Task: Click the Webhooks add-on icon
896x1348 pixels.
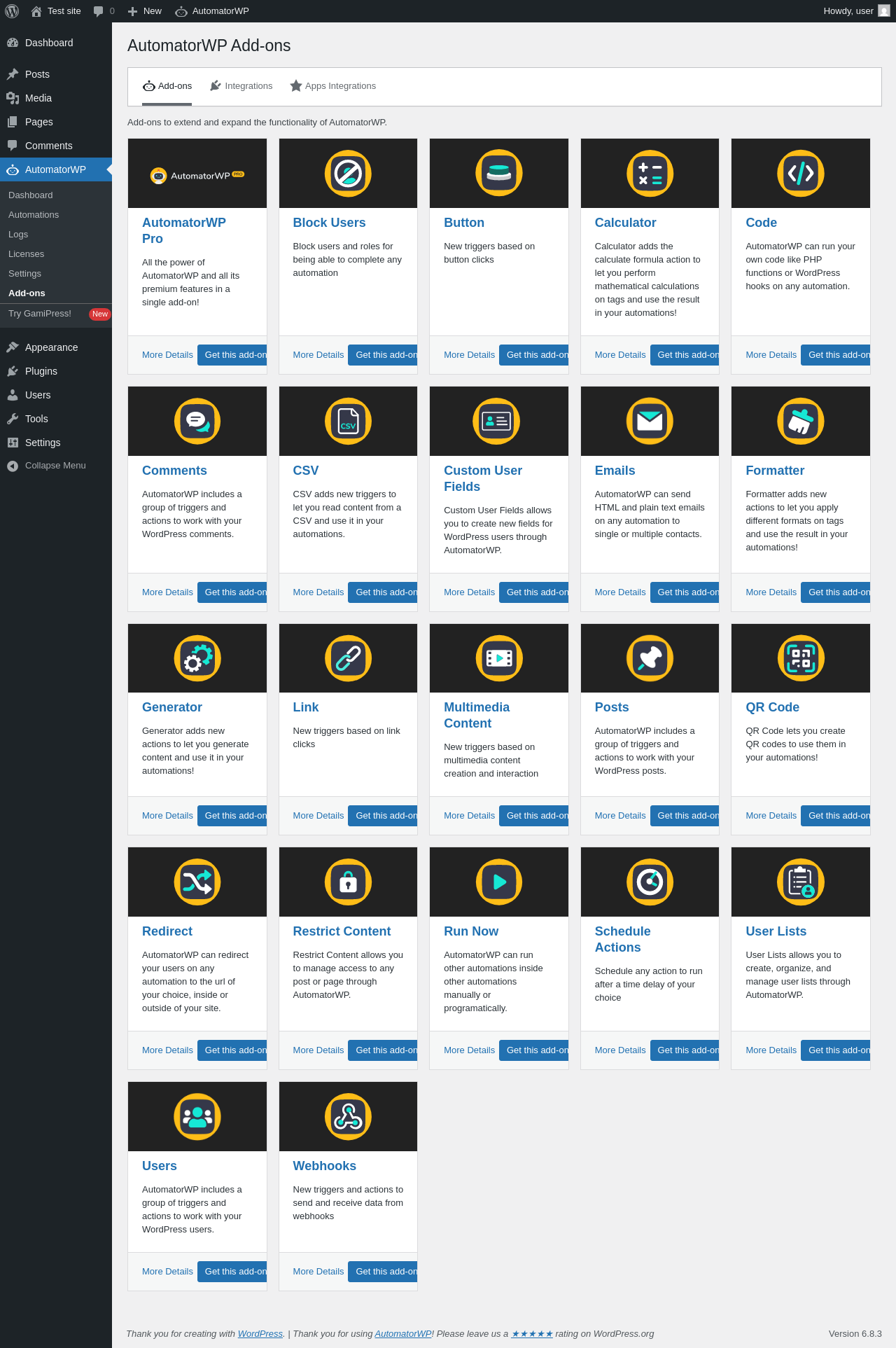Action: click(x=348, y=1116)
